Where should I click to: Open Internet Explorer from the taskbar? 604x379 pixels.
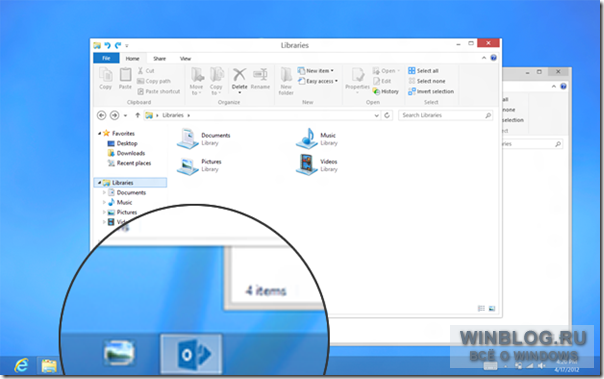[x=22, y=365]
